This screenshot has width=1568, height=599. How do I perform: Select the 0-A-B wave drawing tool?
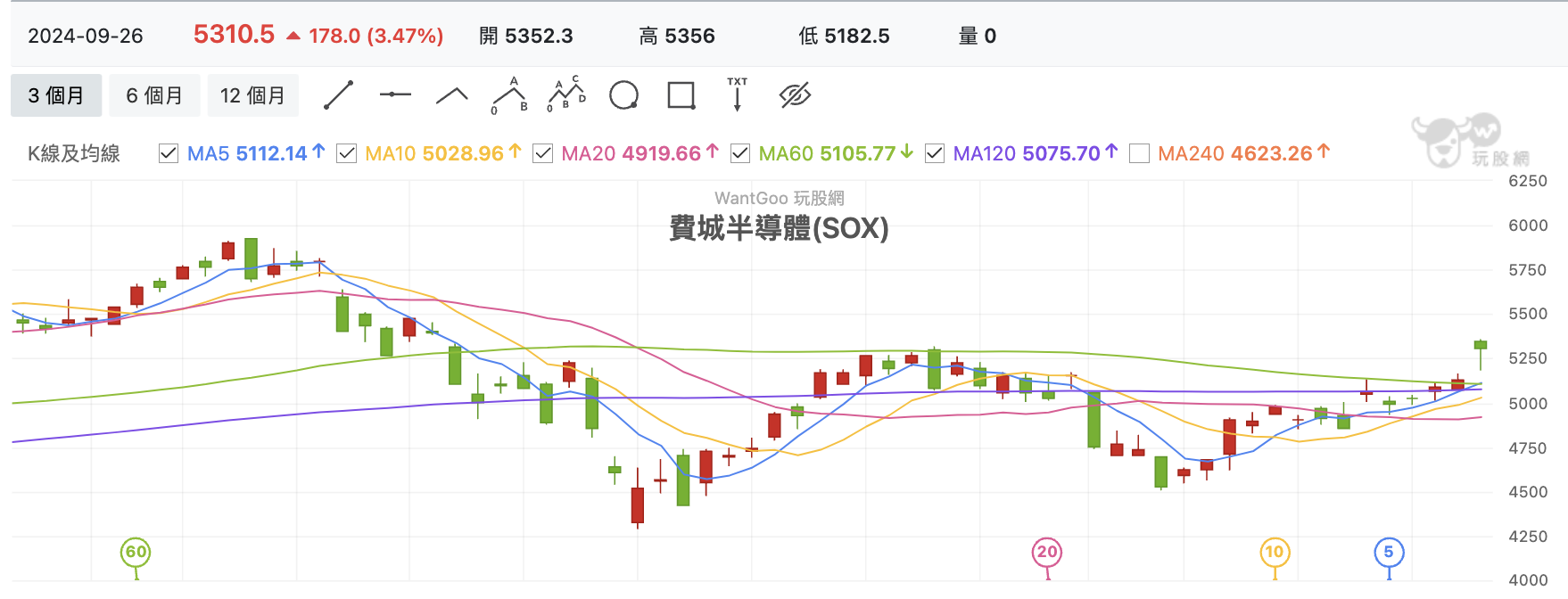click(x=509, y=95)
